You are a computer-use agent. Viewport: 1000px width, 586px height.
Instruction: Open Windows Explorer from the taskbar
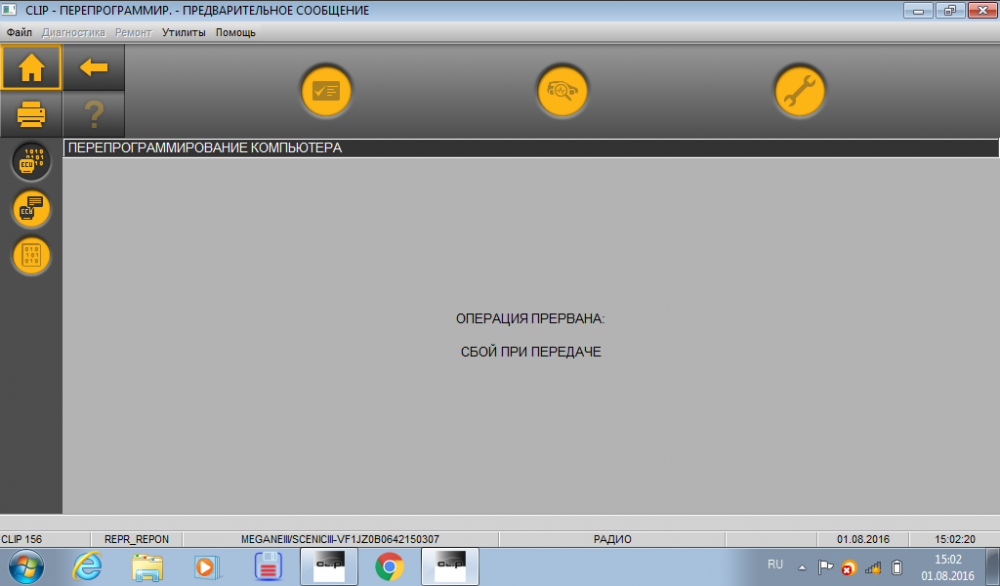click(x=147, y=567)
